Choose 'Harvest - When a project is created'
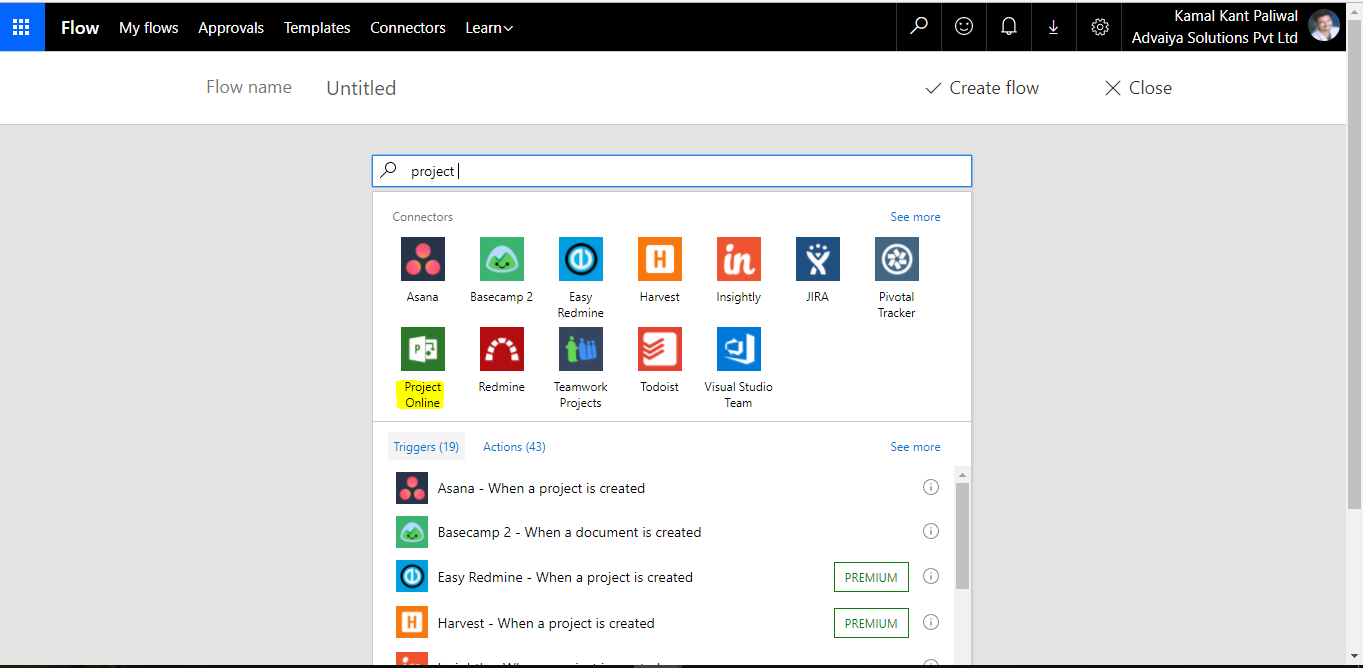The width and height of the screenshot is (1363, 668). [546, 623]
